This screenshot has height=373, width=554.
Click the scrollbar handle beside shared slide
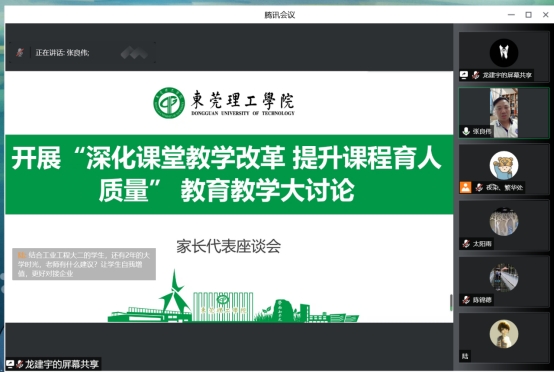tap(451, 303)
